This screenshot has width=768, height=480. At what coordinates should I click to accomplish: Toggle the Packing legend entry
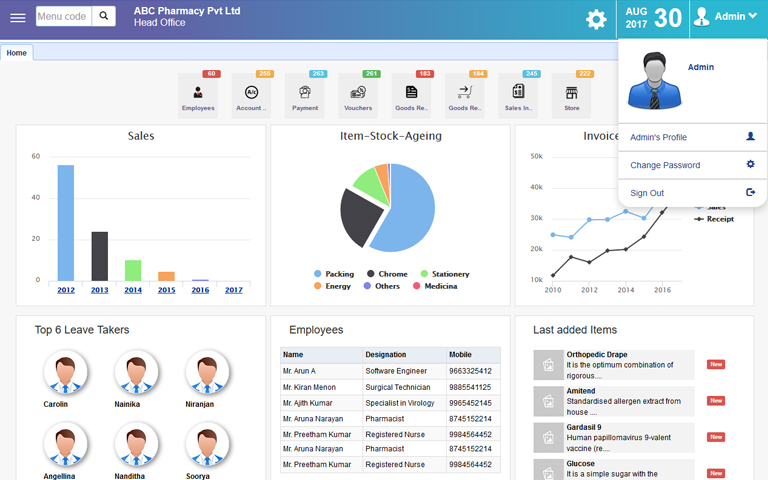pyautogui.click(x=334, y=274)
